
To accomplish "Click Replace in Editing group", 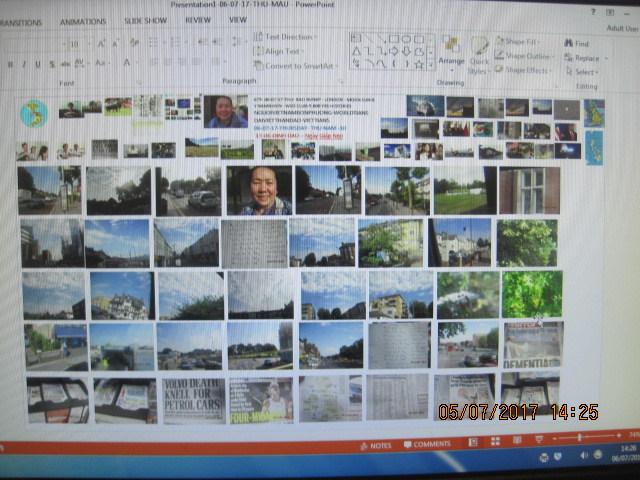I will point(585,58).
